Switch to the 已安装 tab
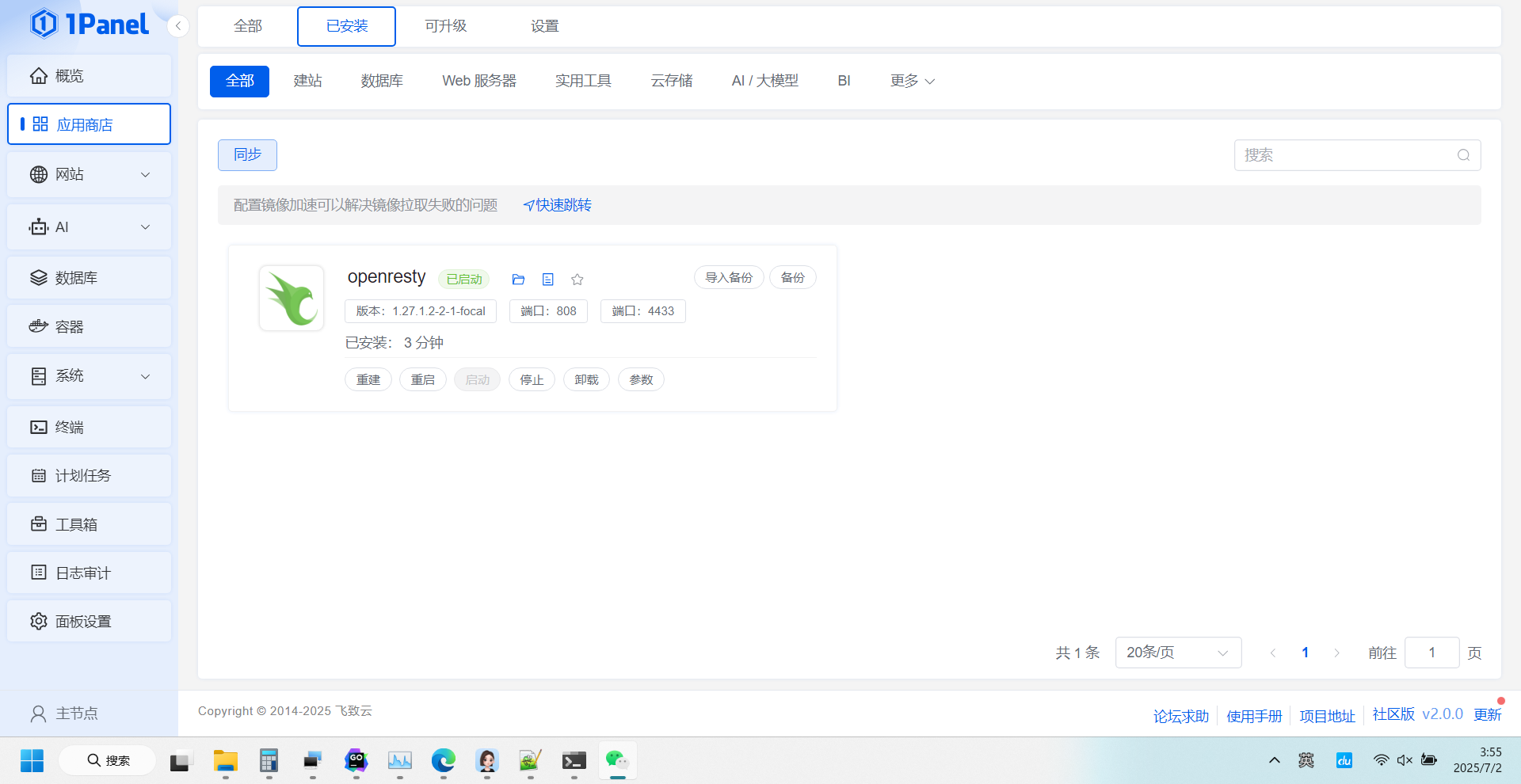Image resolution: width=1521 pixels, height=784 pixels. 347,26
